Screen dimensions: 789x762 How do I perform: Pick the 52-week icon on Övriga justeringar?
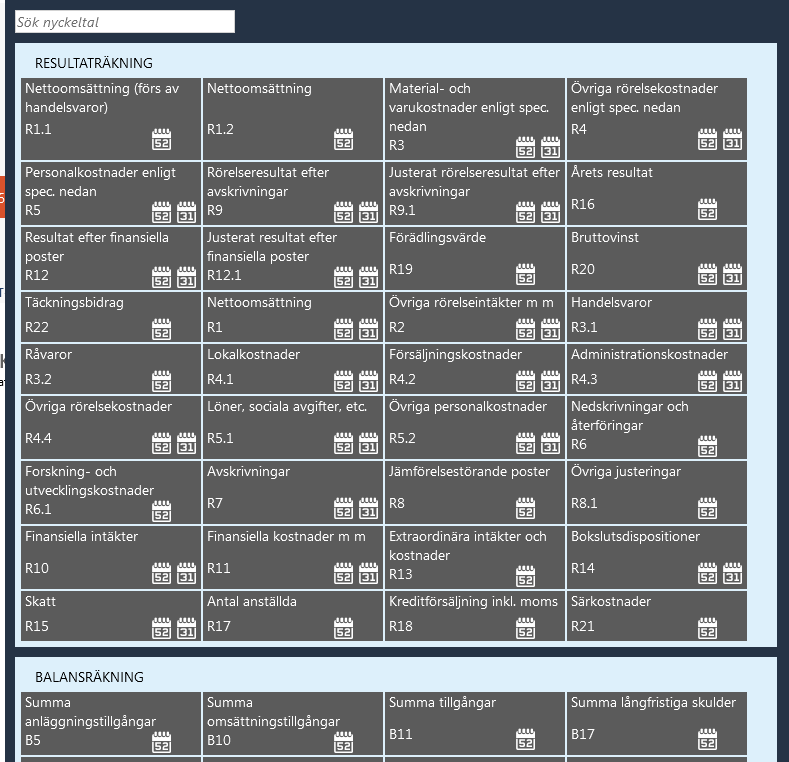tap(707, 508)
